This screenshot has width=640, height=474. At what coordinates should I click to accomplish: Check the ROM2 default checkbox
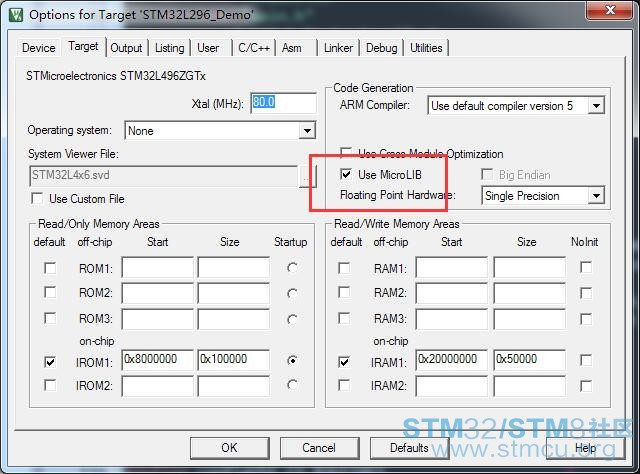tap(50, 293)
